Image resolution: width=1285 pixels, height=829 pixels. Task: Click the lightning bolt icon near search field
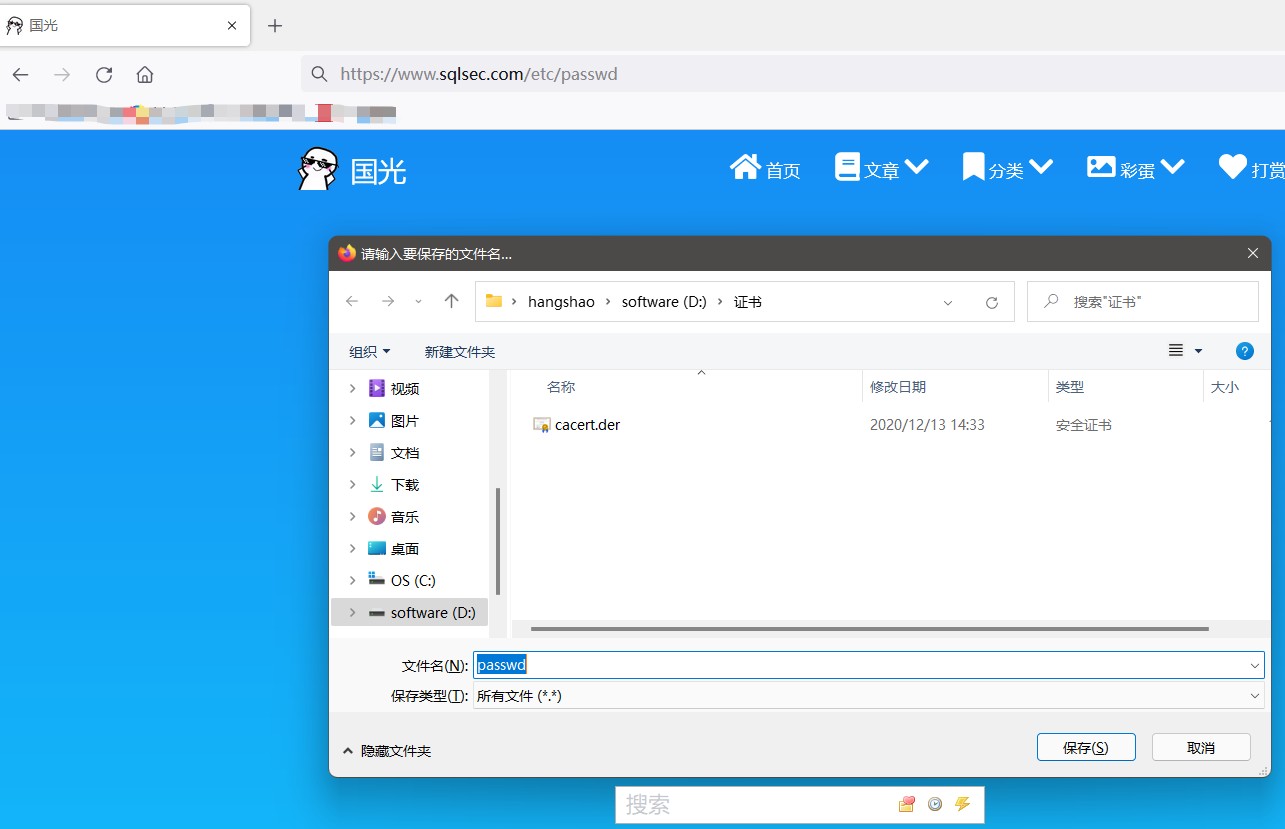962,803
